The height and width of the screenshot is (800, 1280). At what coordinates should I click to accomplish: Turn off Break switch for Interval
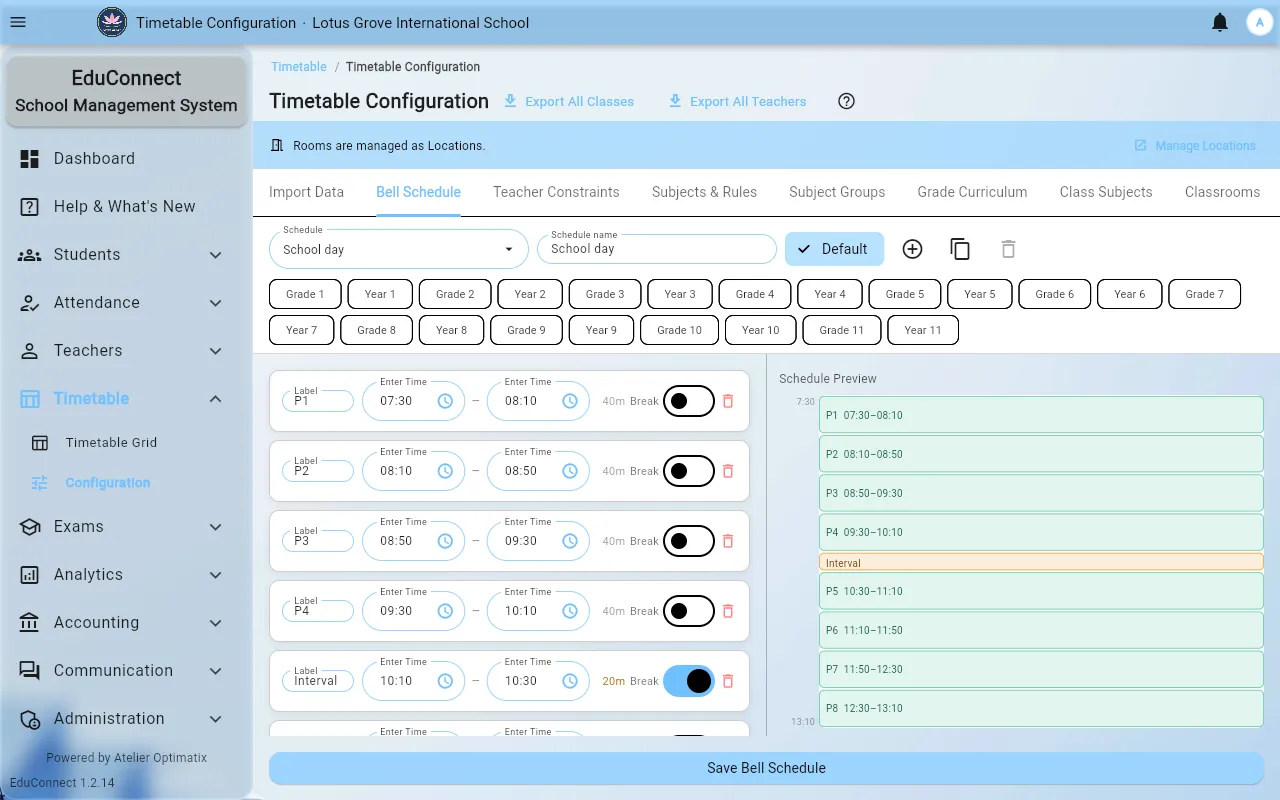689,681
